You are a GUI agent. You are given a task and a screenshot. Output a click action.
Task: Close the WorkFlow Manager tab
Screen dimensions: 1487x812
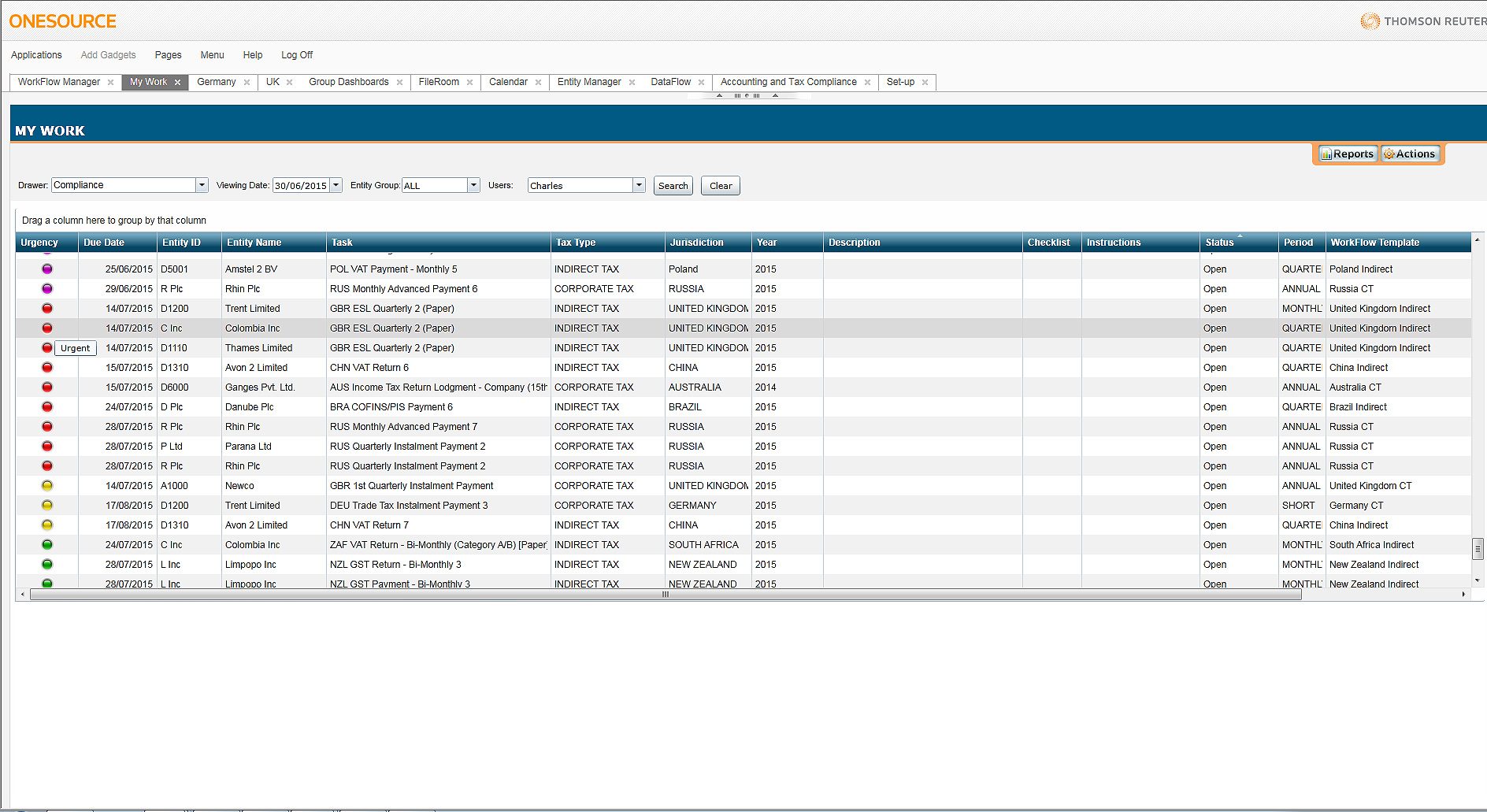tap(110, 83)
